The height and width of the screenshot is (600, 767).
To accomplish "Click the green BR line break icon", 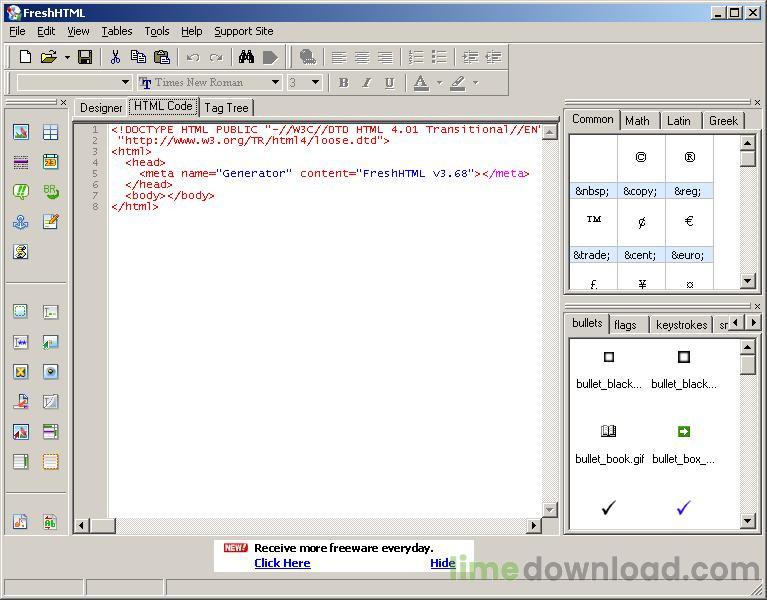I will point(50,191).
